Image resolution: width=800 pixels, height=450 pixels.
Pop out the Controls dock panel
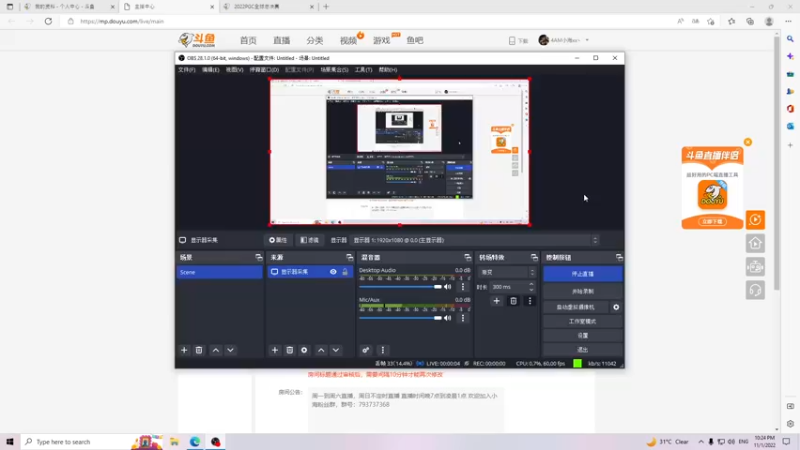pos(619,257)
